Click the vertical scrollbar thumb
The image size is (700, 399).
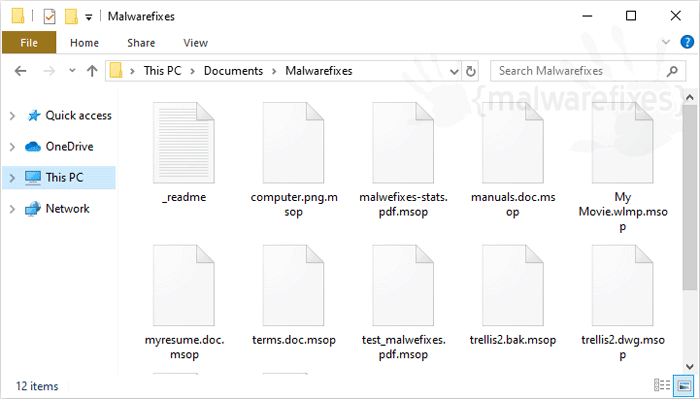(689, 198)
